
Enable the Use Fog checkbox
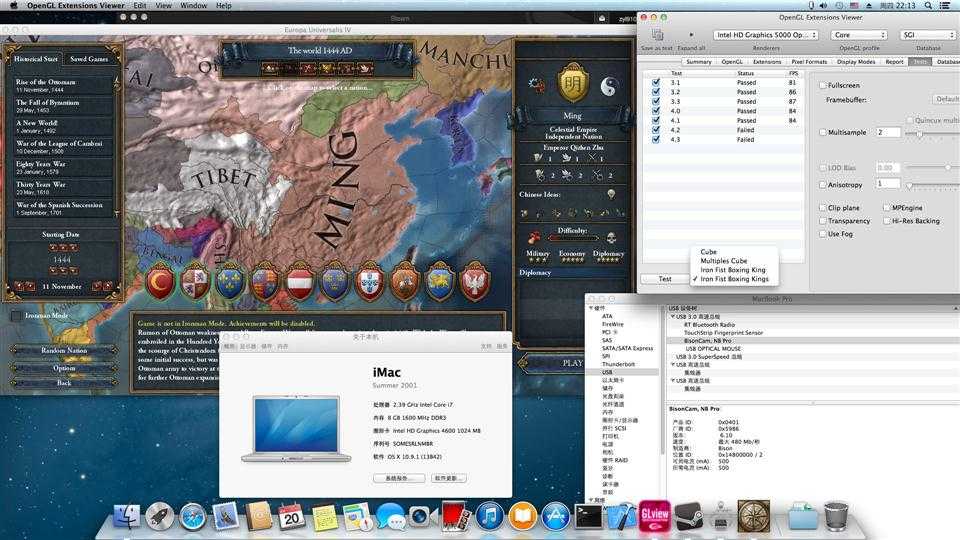(x=823, y=234)
